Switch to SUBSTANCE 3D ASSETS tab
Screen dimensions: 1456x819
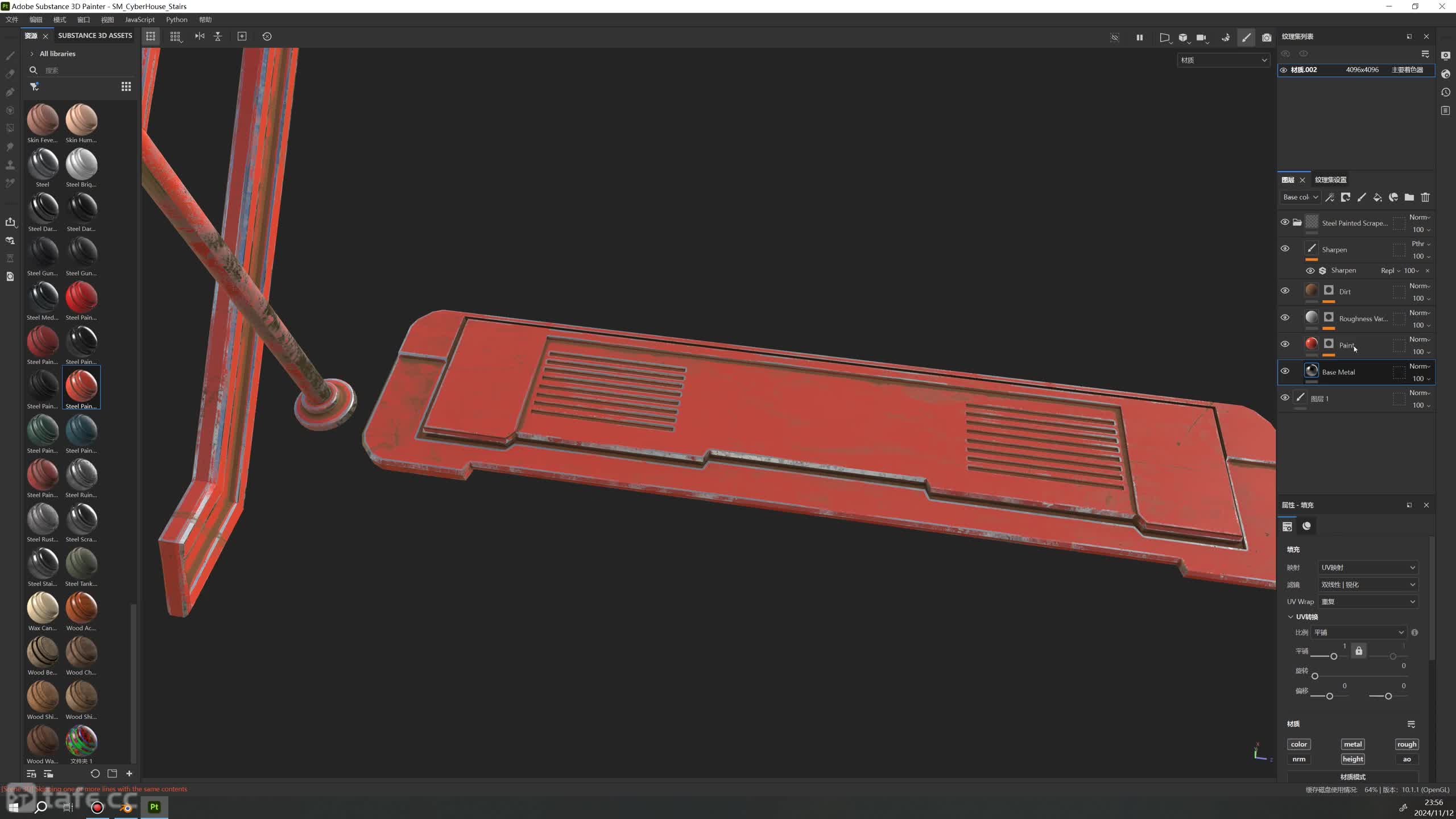point(95,36)
